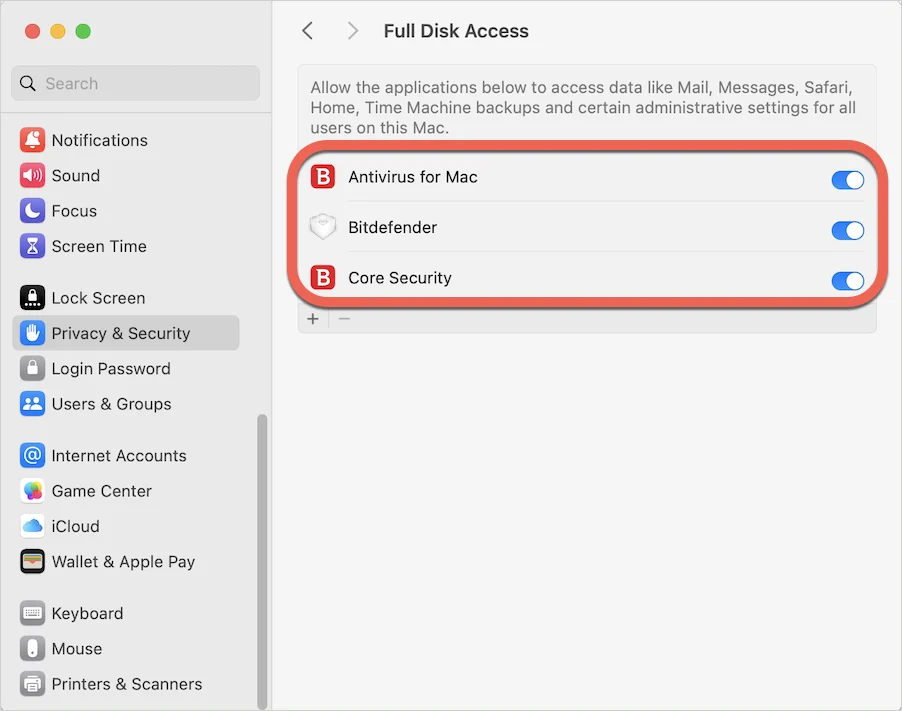
Task: Click the search magnifier icon
Action: tap(28, 83)
